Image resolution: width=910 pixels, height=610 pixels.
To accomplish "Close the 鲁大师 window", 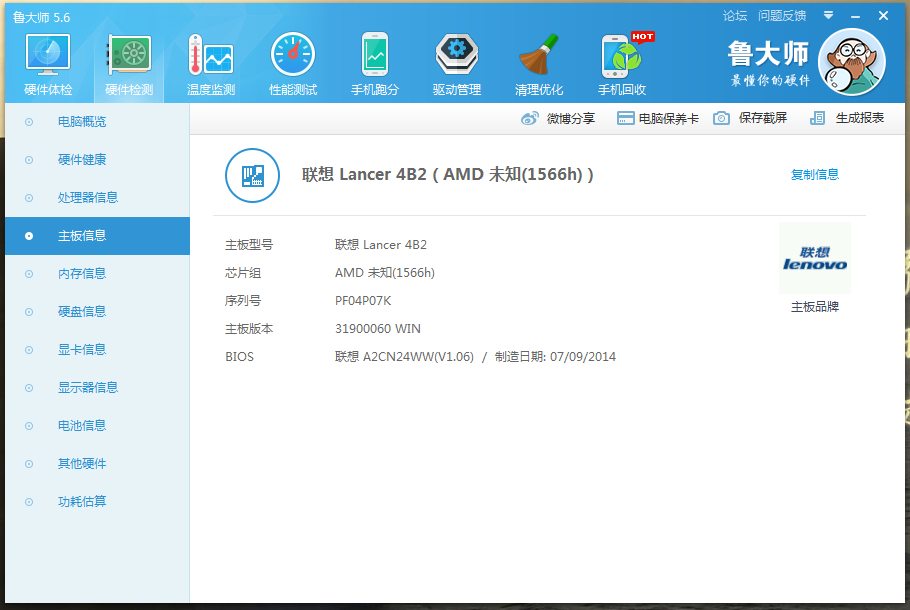I will pyautogui.click(x=883, y=16).
